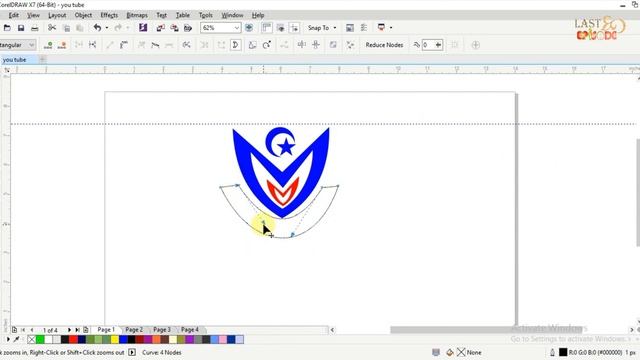Open the View menu

click(x=33, y=15)
